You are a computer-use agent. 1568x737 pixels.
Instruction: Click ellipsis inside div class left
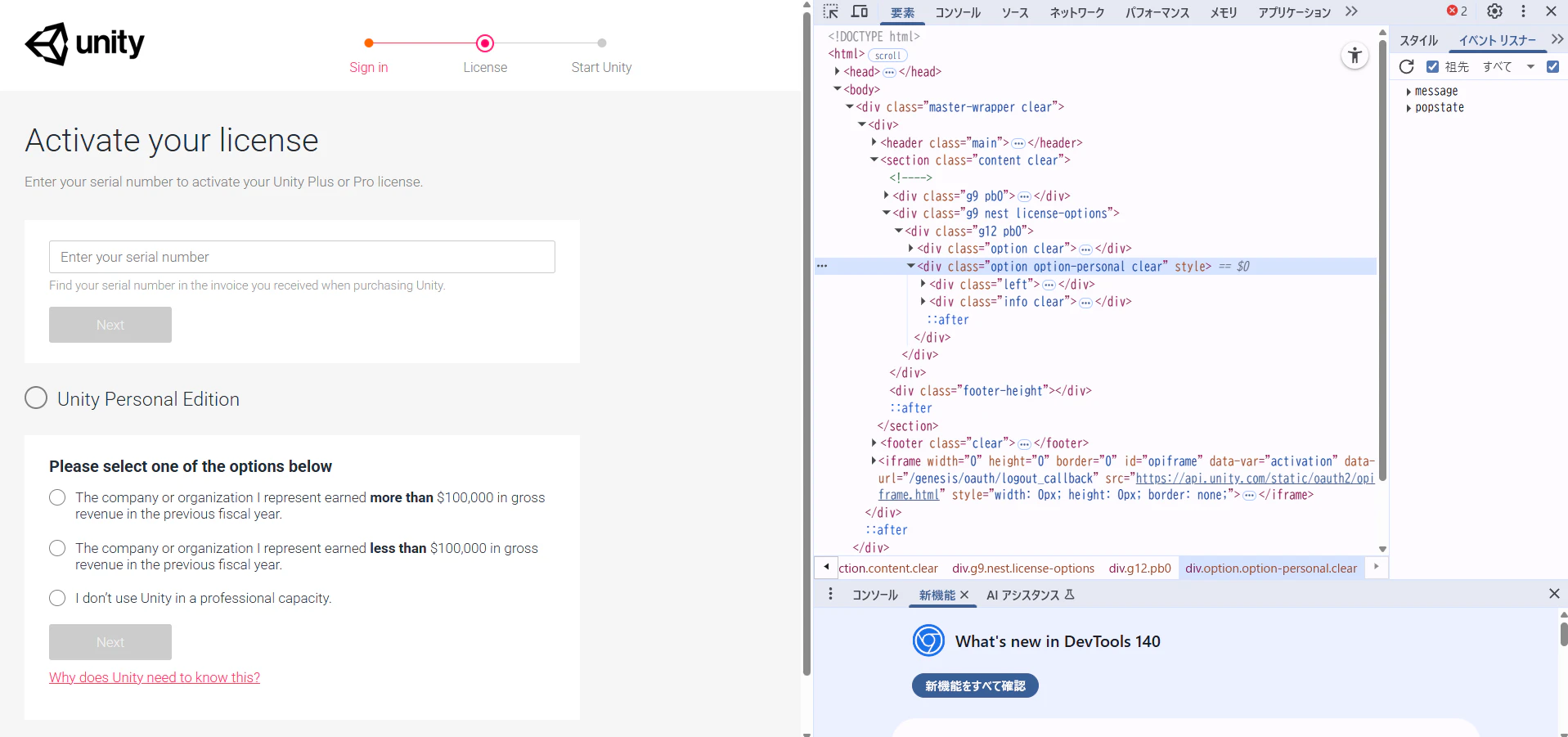tap(1049, 285)
